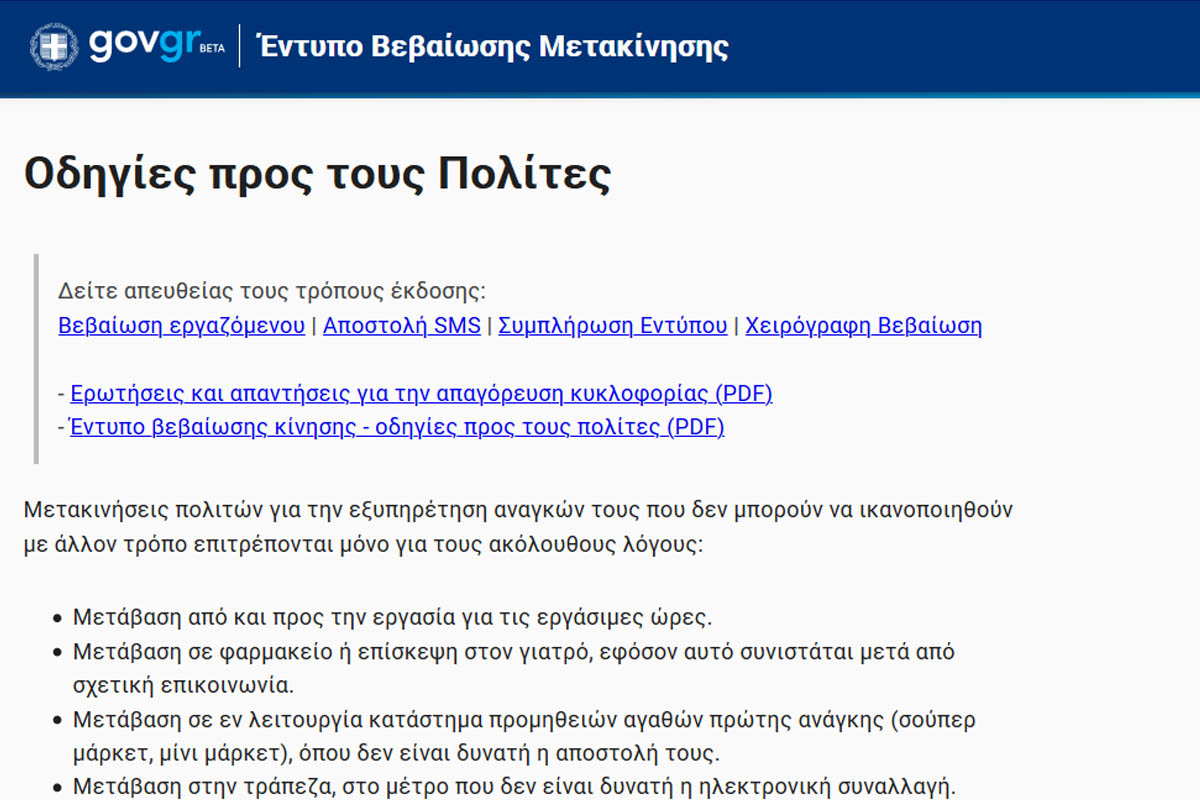Viewport: 1200px width, 800px height.
Task: Click the Greek national emblem icon
Action: tap(54, 46)
